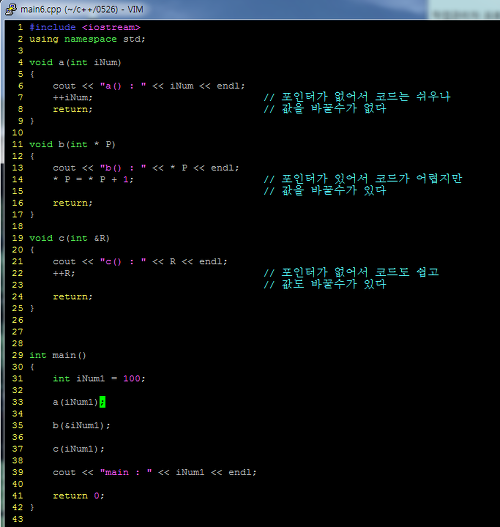Click line number 27
The height and width of the screenshot is (527, 500).
tap(18, 332)
